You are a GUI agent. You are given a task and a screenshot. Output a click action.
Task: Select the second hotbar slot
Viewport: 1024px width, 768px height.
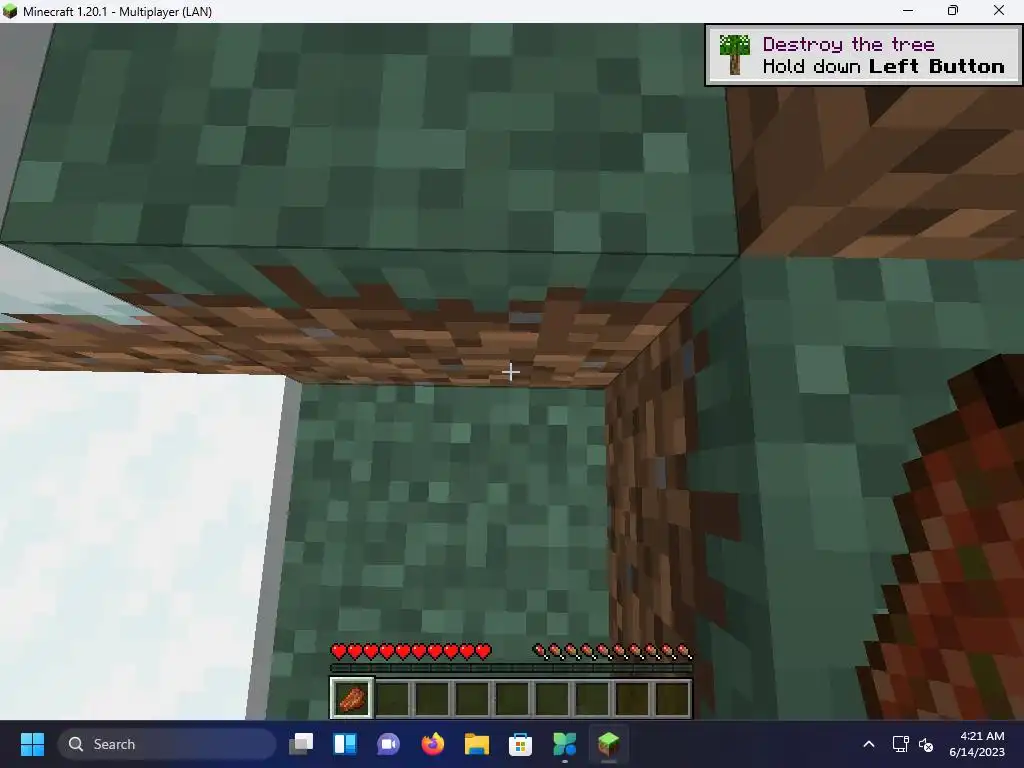392,697
